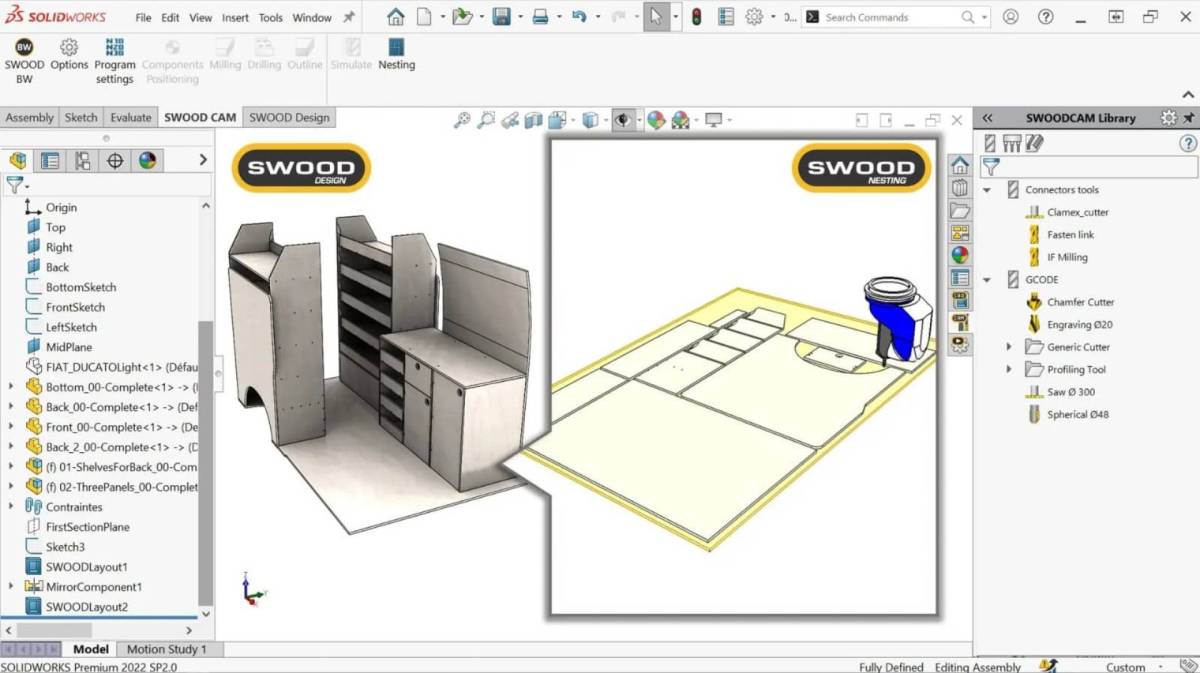Viewport: 1200px width, 673px height.
Task: Click the SWOODCAM Library help icon
Action: pos(1188,143)
